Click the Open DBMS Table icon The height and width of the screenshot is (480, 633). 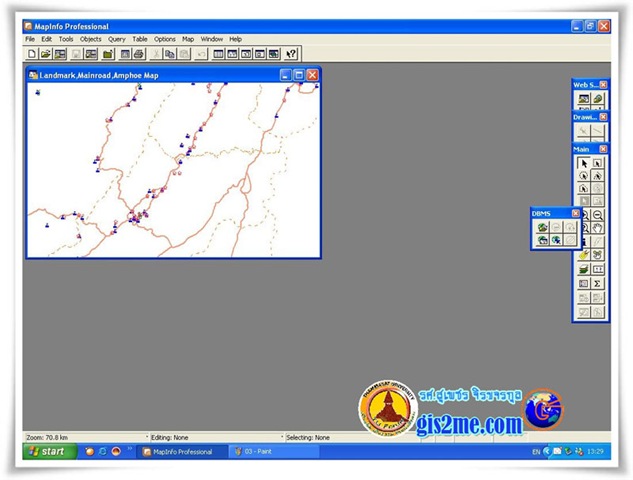(x=542, y=227)
